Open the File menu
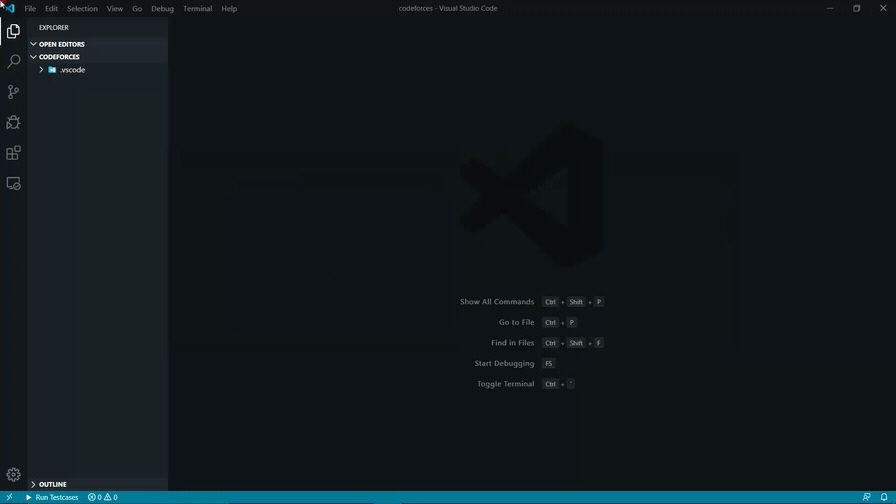 coord(30,9)
